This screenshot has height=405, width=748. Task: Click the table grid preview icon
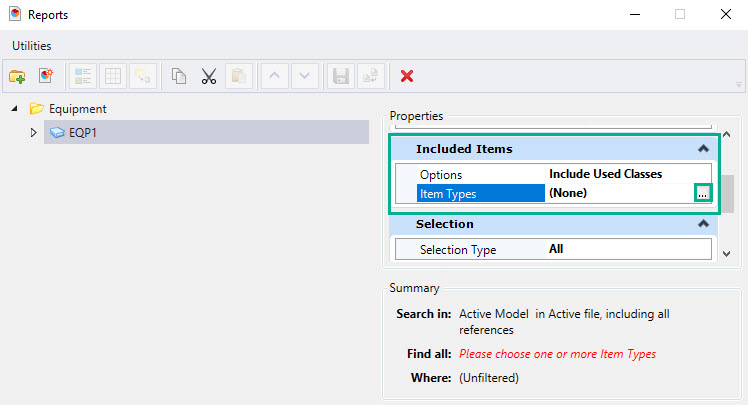tap(113, 76)
